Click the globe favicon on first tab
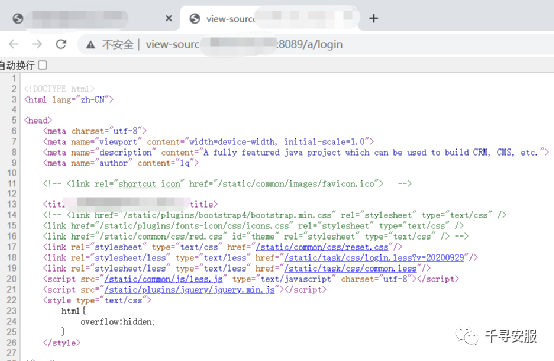Viewport: 554px width, 361px height. (x=18, y=18)
